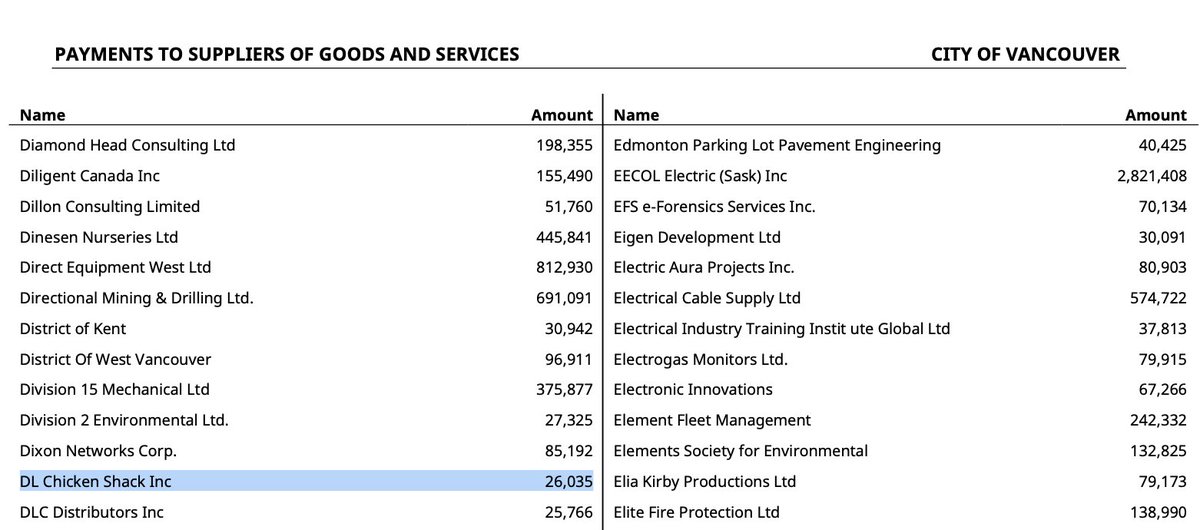Click the amount 37,813
Image resolution: width=1200 pixels, height=530 pixels.
pos(1162,328)
